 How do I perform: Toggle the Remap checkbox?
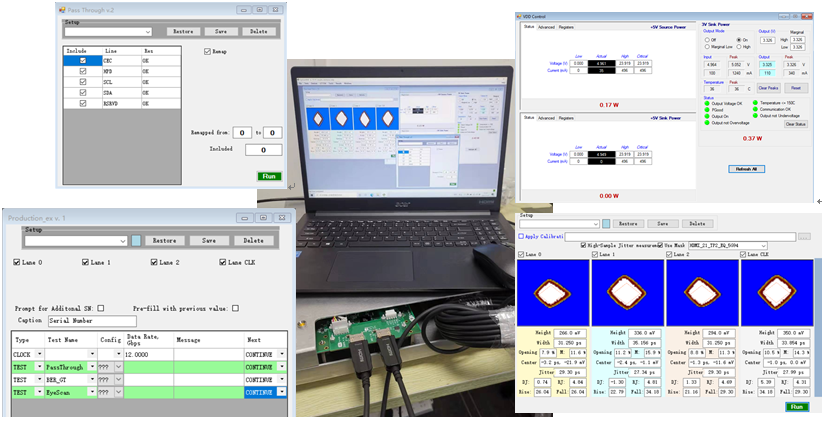(208, 51)
